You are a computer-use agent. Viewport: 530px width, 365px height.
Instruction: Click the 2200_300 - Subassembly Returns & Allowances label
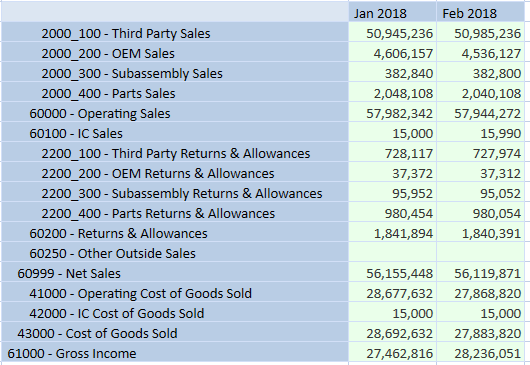click(182, 193)
